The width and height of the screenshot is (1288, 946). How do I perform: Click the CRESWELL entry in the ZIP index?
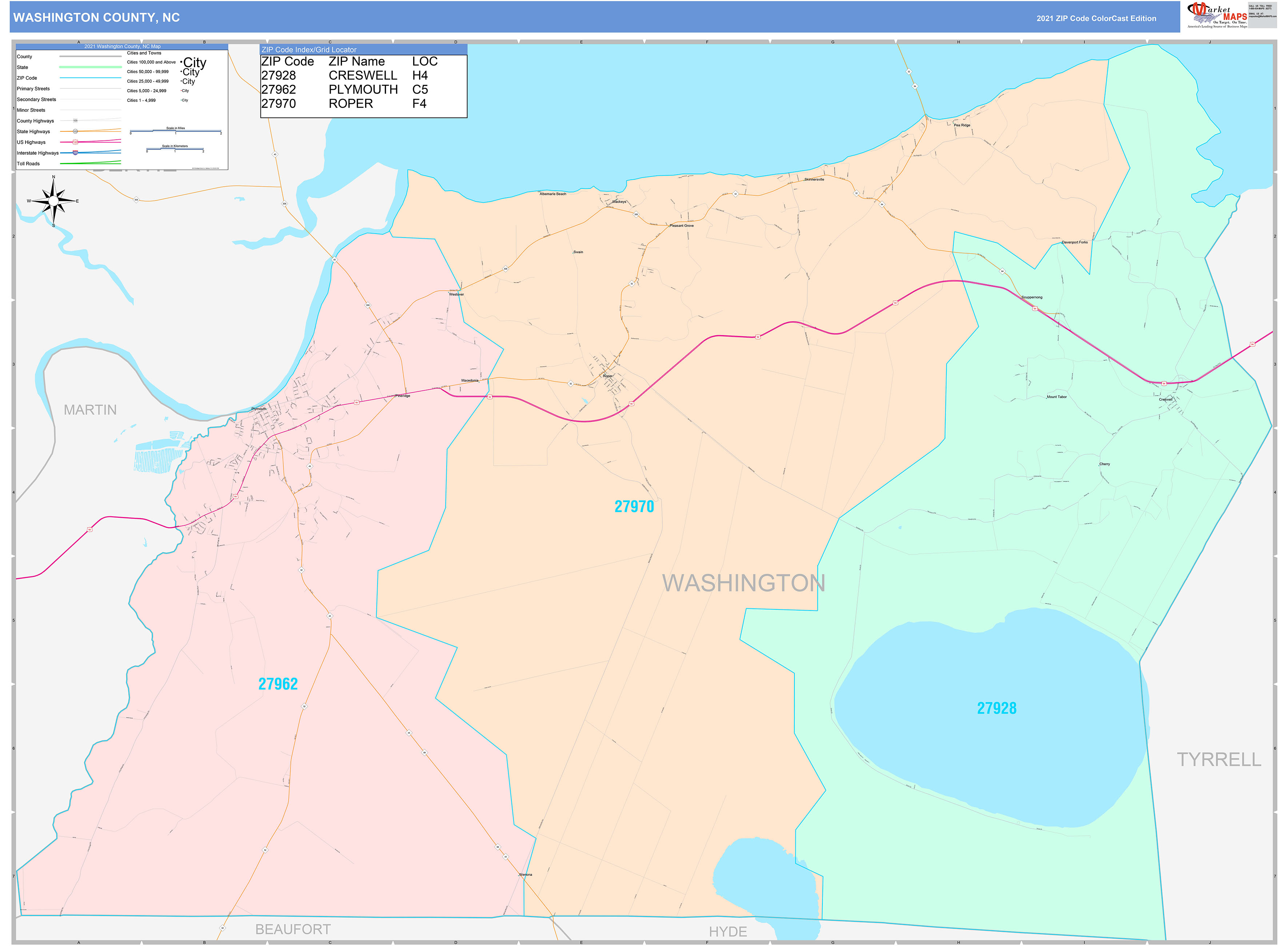coord(362,75)
